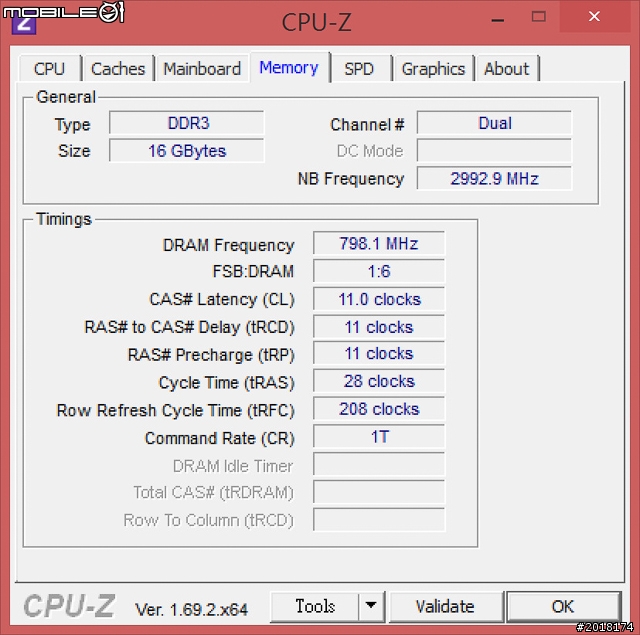Click the tRFC value 208 clocks

click(x=379, y=409)
